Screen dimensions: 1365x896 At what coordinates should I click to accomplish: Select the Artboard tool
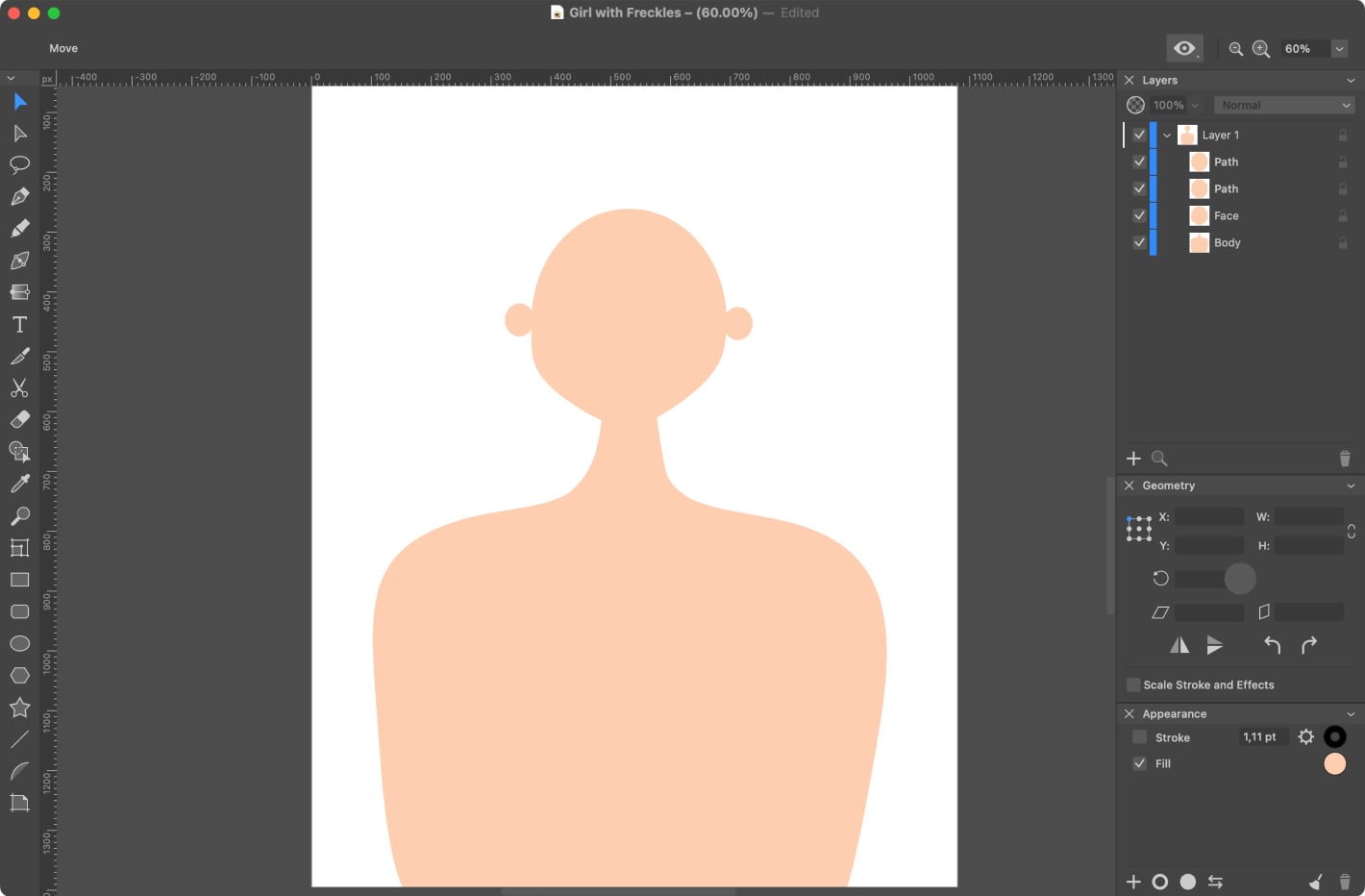pyautogui.click(x=19, y=547)
